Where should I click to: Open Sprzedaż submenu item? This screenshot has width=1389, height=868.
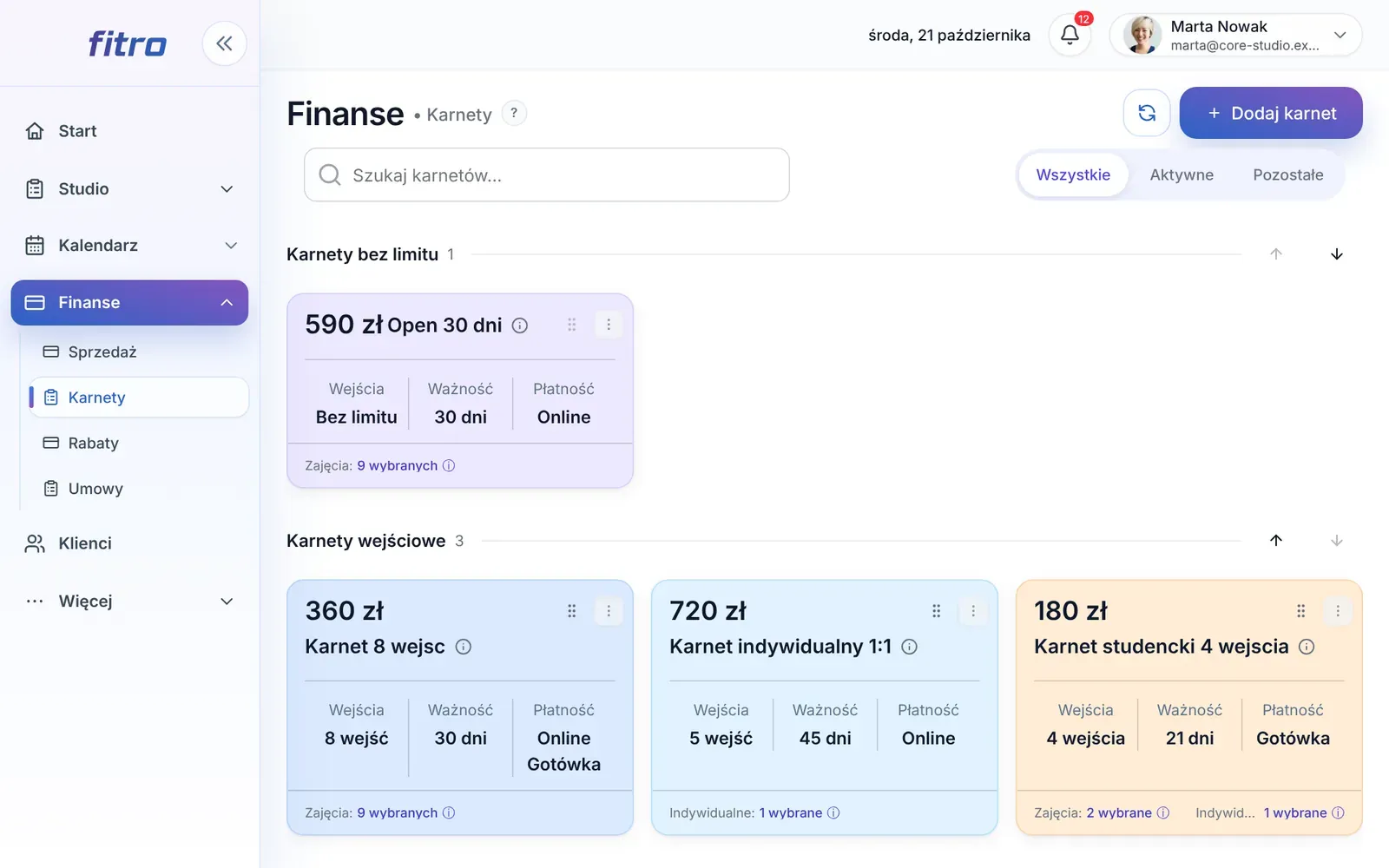(x=139, y=352)
